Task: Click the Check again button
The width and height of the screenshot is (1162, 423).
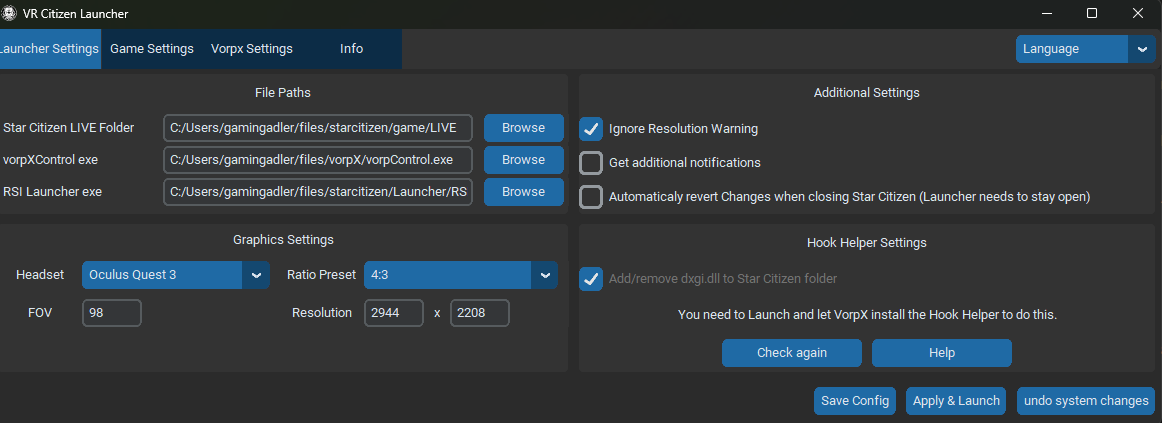Action: (791, 353)
